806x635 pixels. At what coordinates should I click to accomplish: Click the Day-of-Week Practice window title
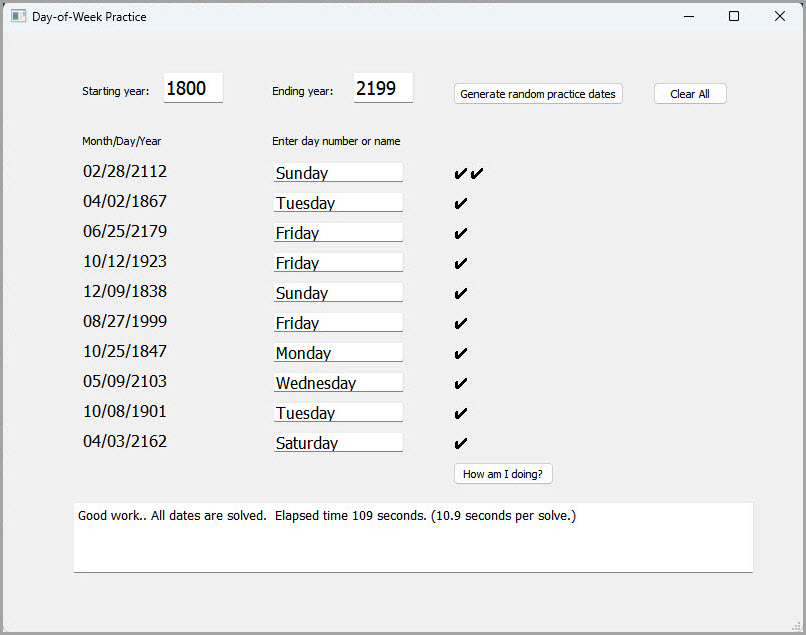(x=89, y=17)
